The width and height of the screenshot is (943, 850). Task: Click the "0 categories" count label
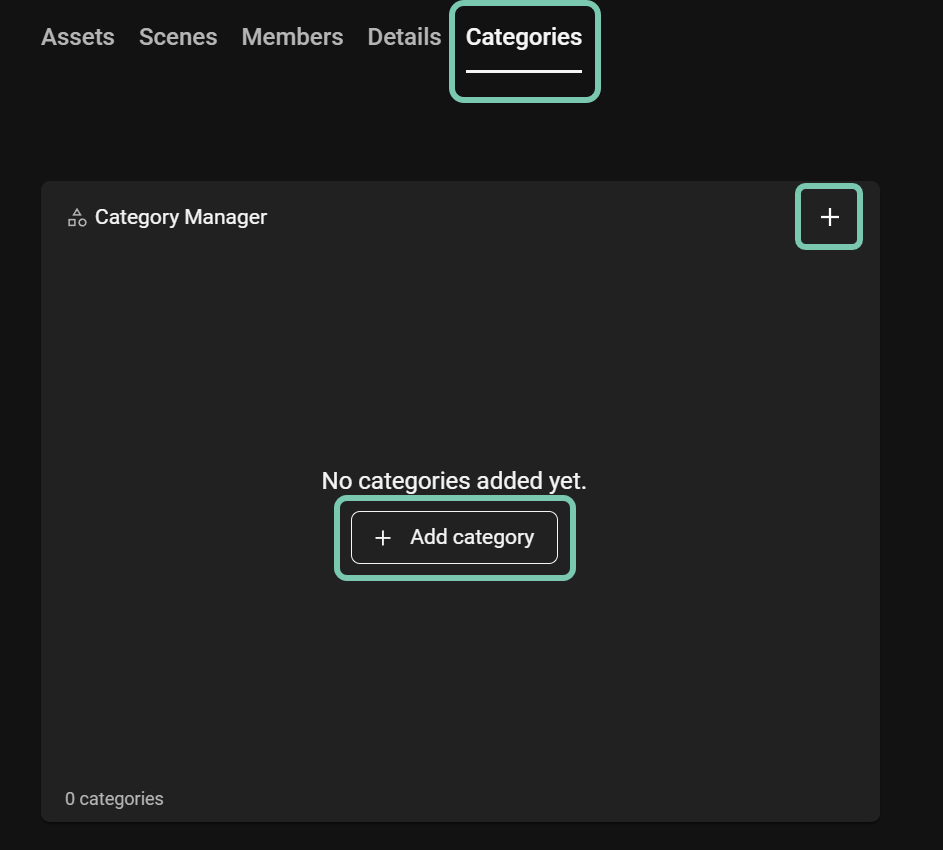point(114,799)
